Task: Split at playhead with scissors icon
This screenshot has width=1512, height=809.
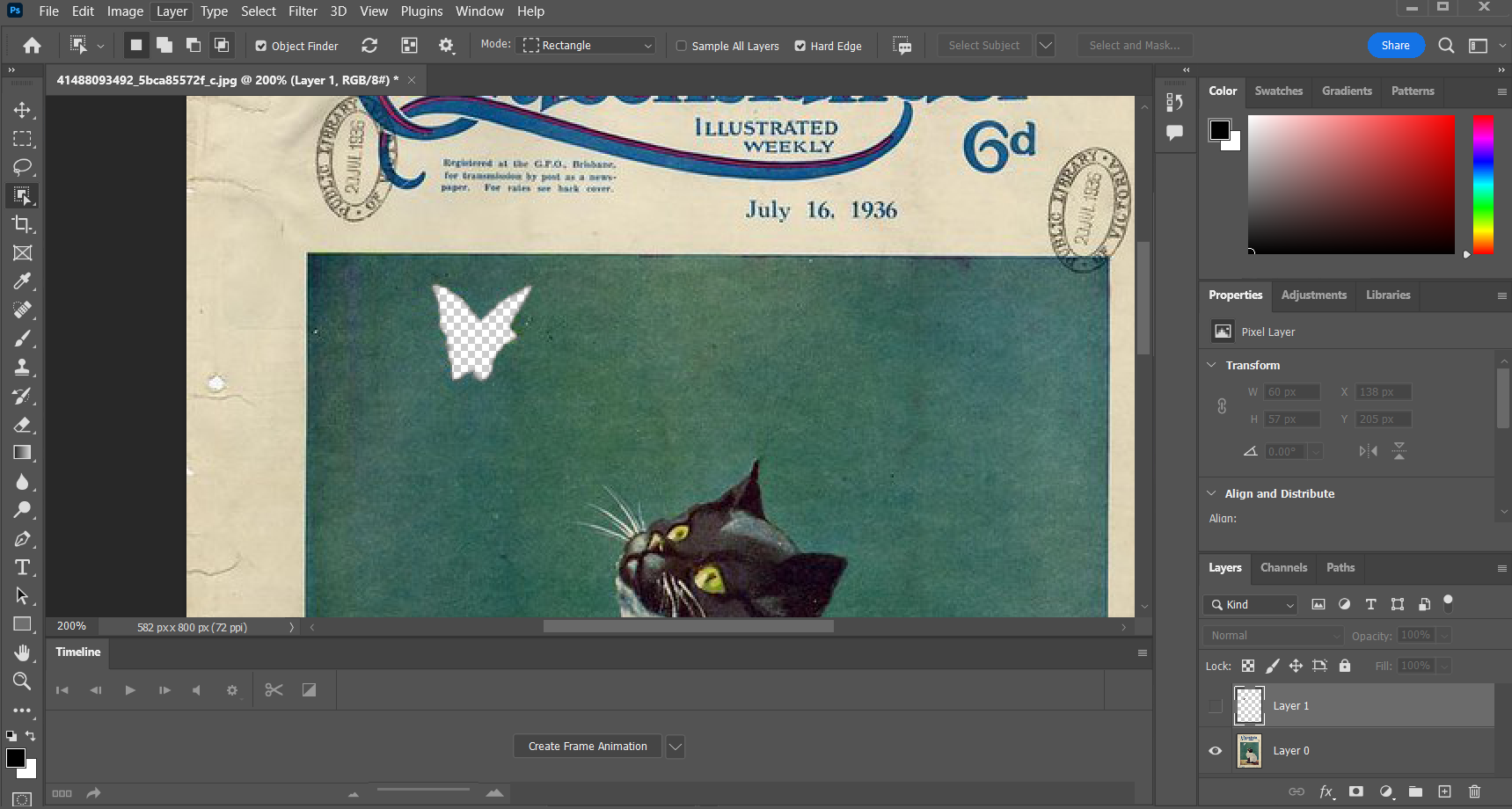Action: coord(274,690)
